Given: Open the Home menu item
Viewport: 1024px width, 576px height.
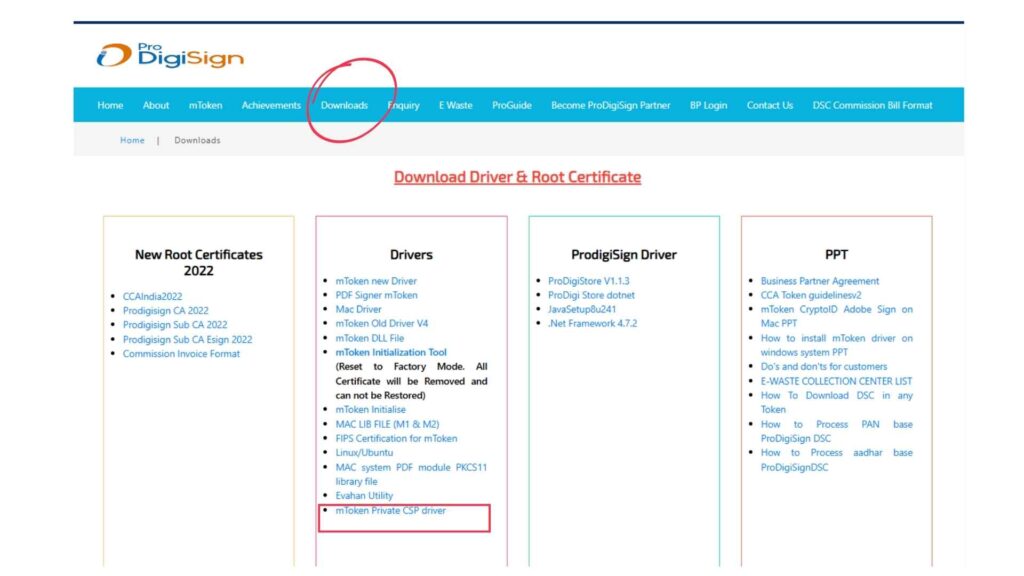Looking at the screenshot, I should click(x=110, y=105).
